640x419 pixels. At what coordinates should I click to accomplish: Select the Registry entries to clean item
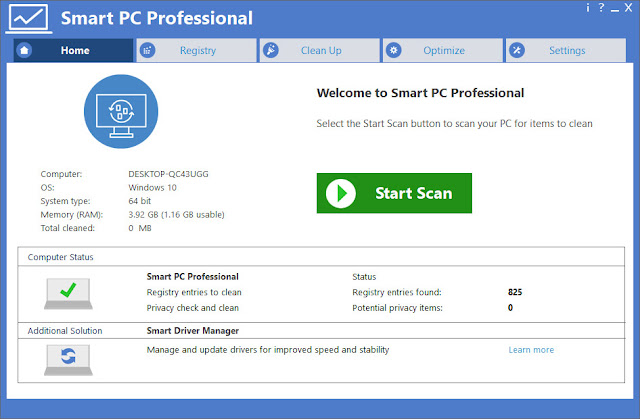coord(194,292)
